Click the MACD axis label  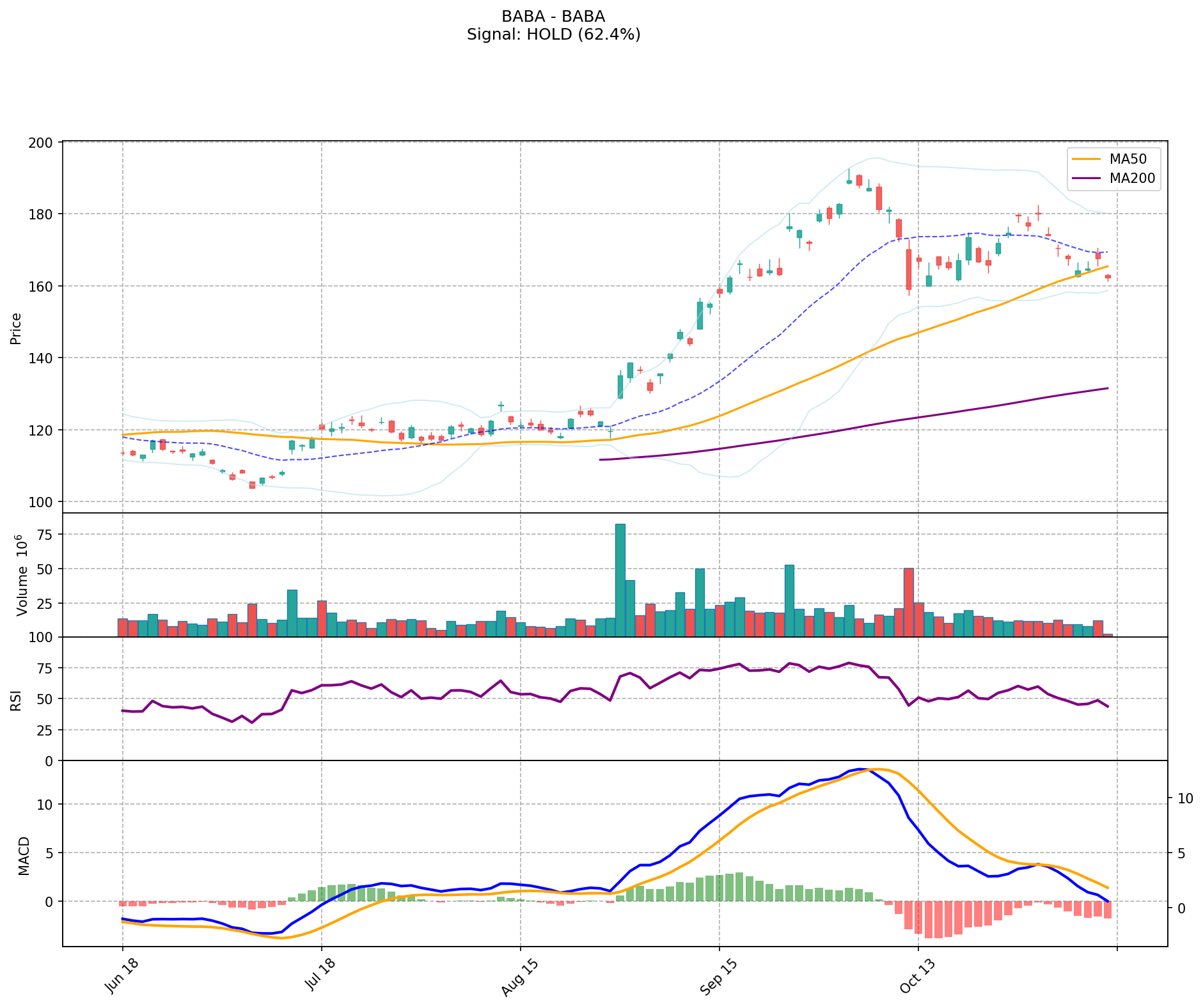point(23,855)
